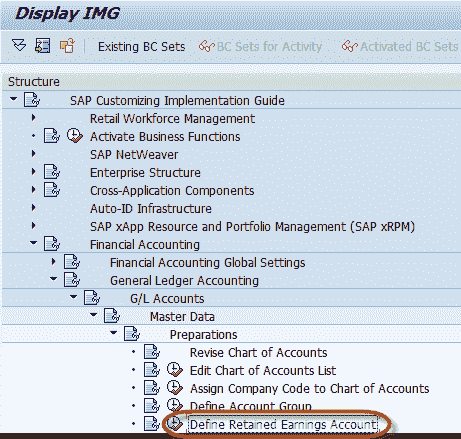Collapse G/L Accounts node
The height and width of the screenshot is (439, 461).
tap(73, 297)
